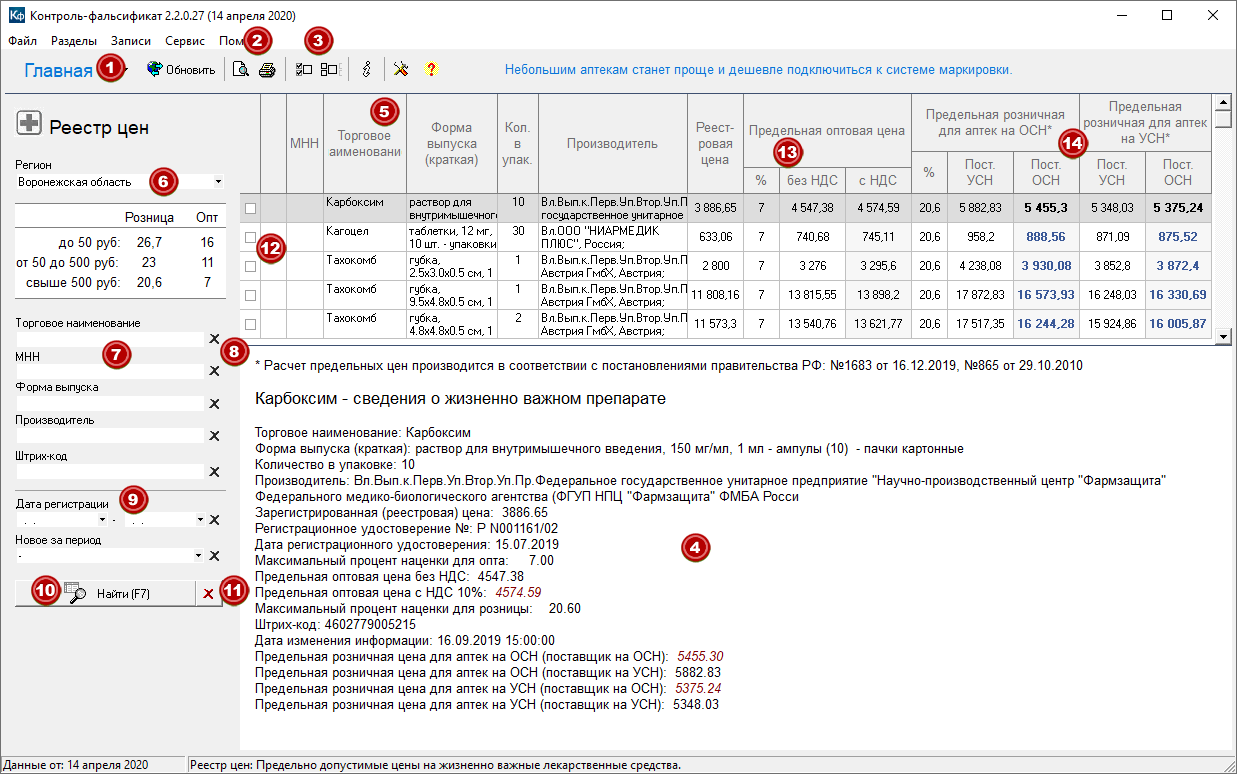Viewport: 1237px width, 774px height.
Task: Open the Разделы menu
Action: pos(74,41)
